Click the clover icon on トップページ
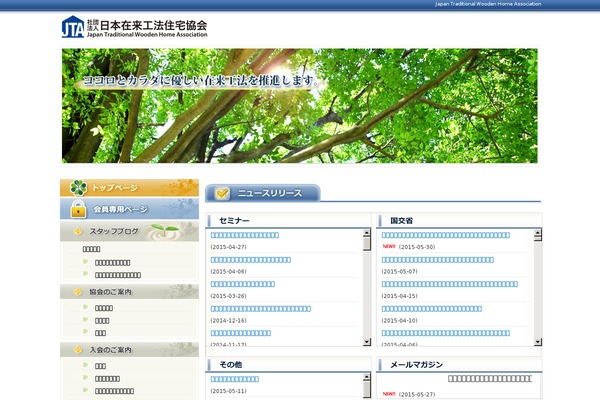Image resolution: width=600 pixels, height=400 pixels. click(x=78, y=188)
